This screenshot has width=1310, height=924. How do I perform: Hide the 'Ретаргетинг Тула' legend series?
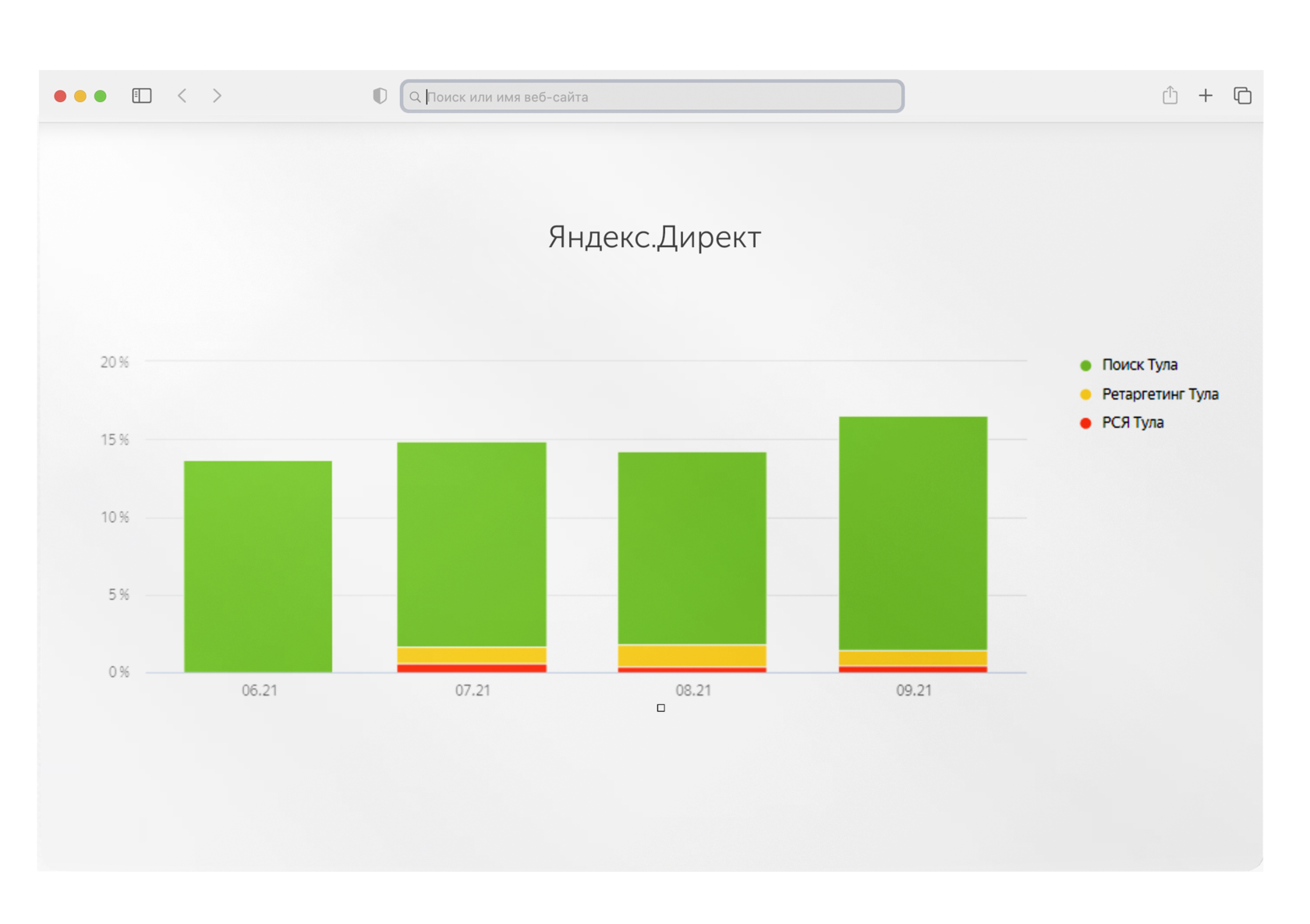1159,395
